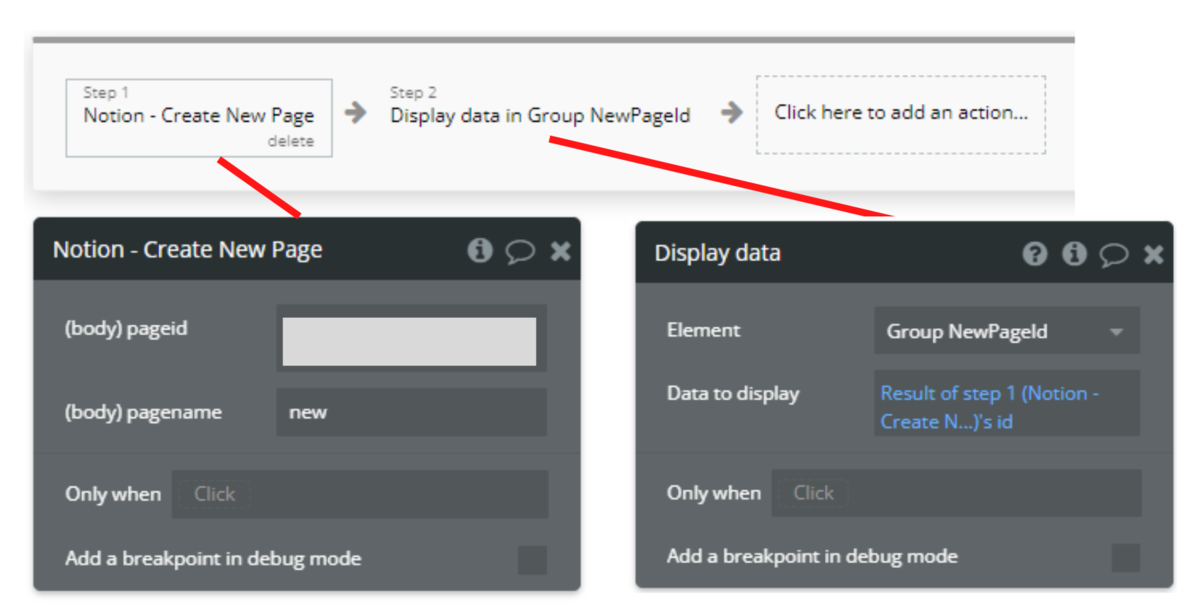1200x614 pixels.
Task: Open info icon in Display data panel
Action: click(1074, 254)
